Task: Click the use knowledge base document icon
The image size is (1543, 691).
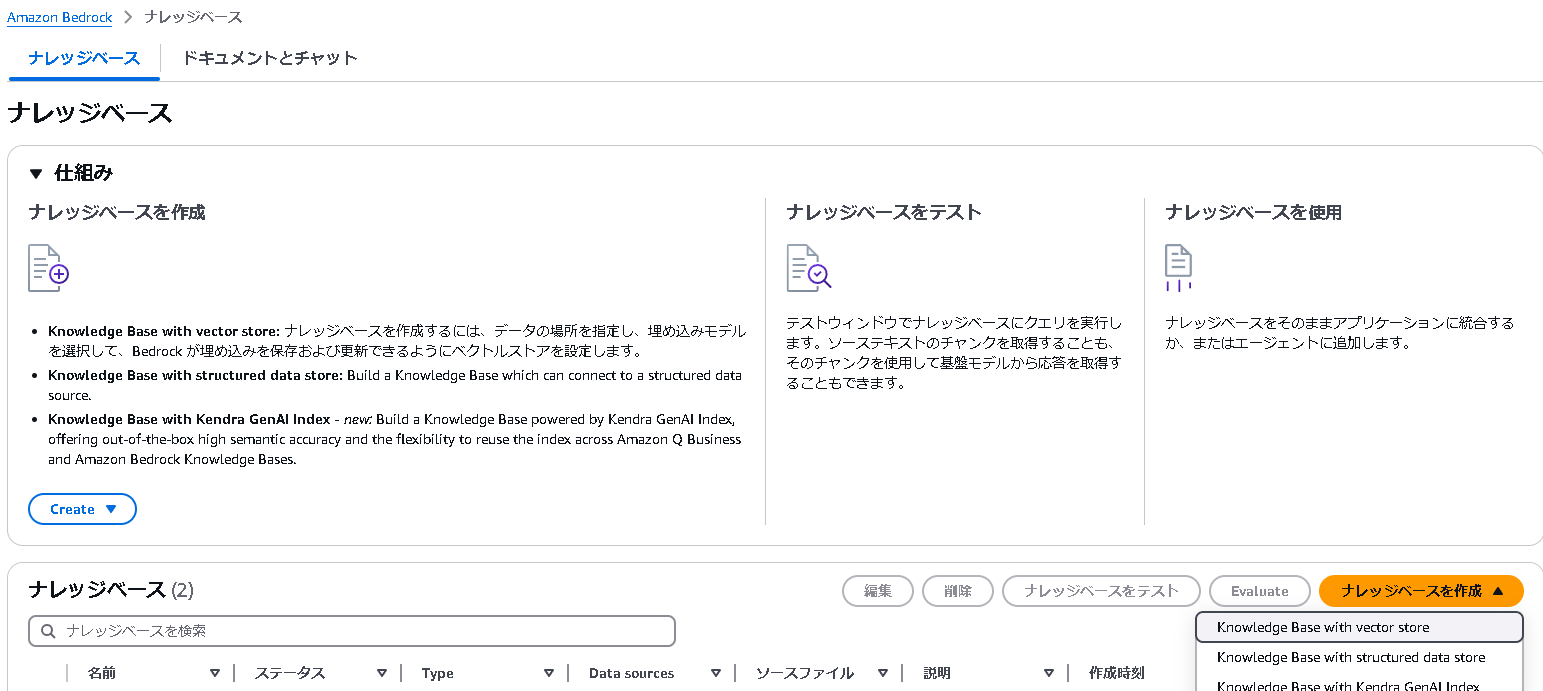Action: [x=1179, y=267]
